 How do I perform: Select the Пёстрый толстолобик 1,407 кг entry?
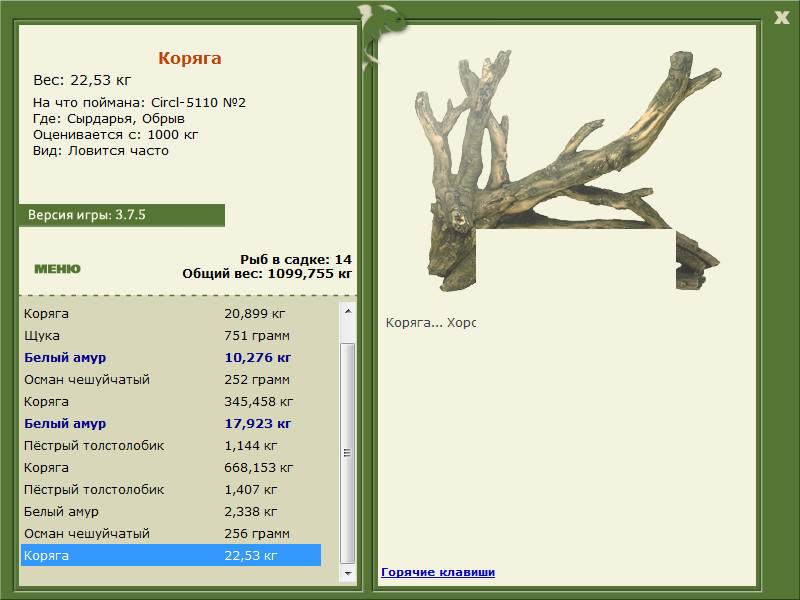tap(171, 489)
